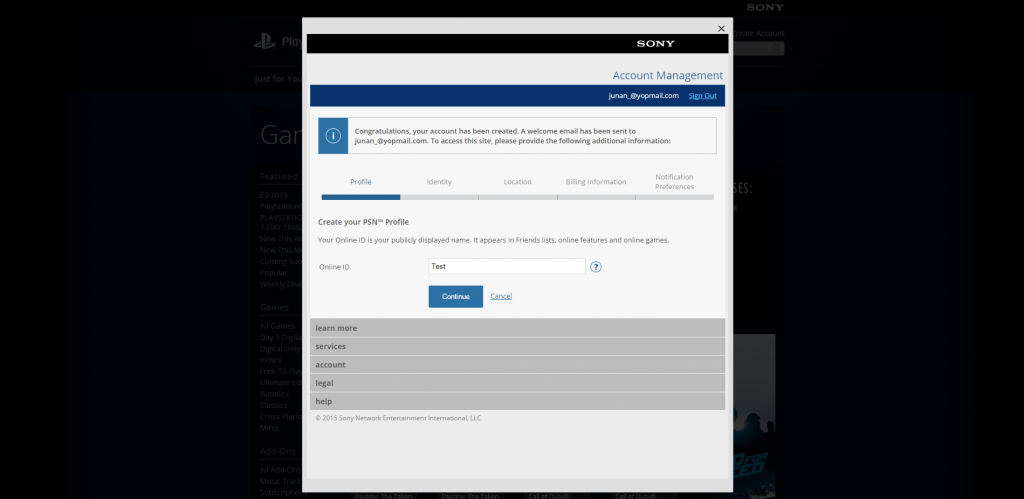This screenshot has height=499, width=1024.
Task: Select the Billing Information step tab
Action: coord(596,182)
